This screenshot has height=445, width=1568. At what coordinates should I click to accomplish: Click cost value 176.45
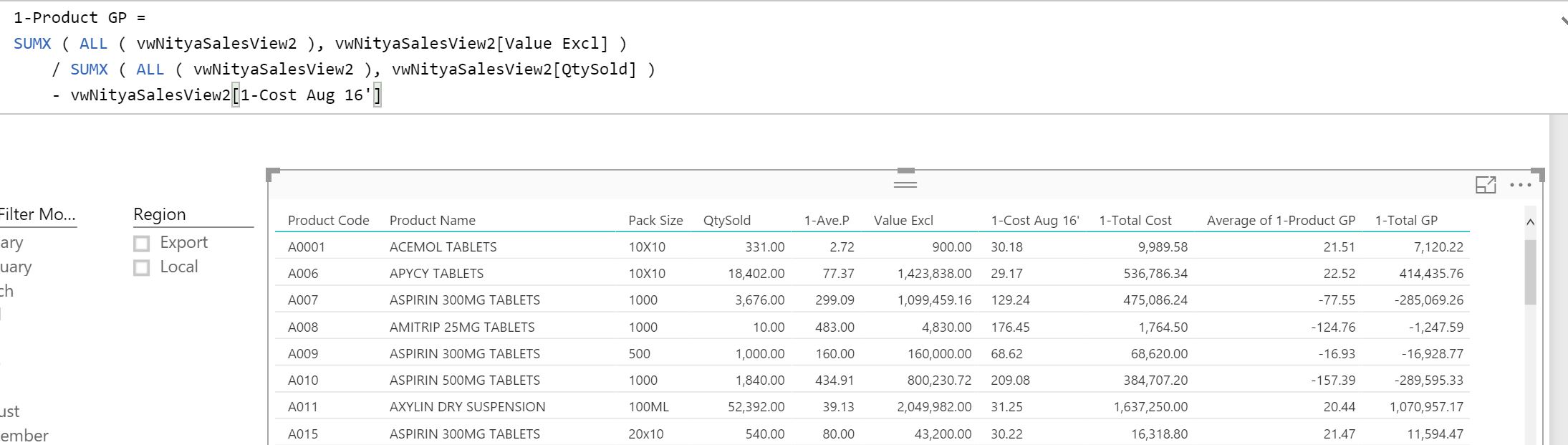[1010, 327]
